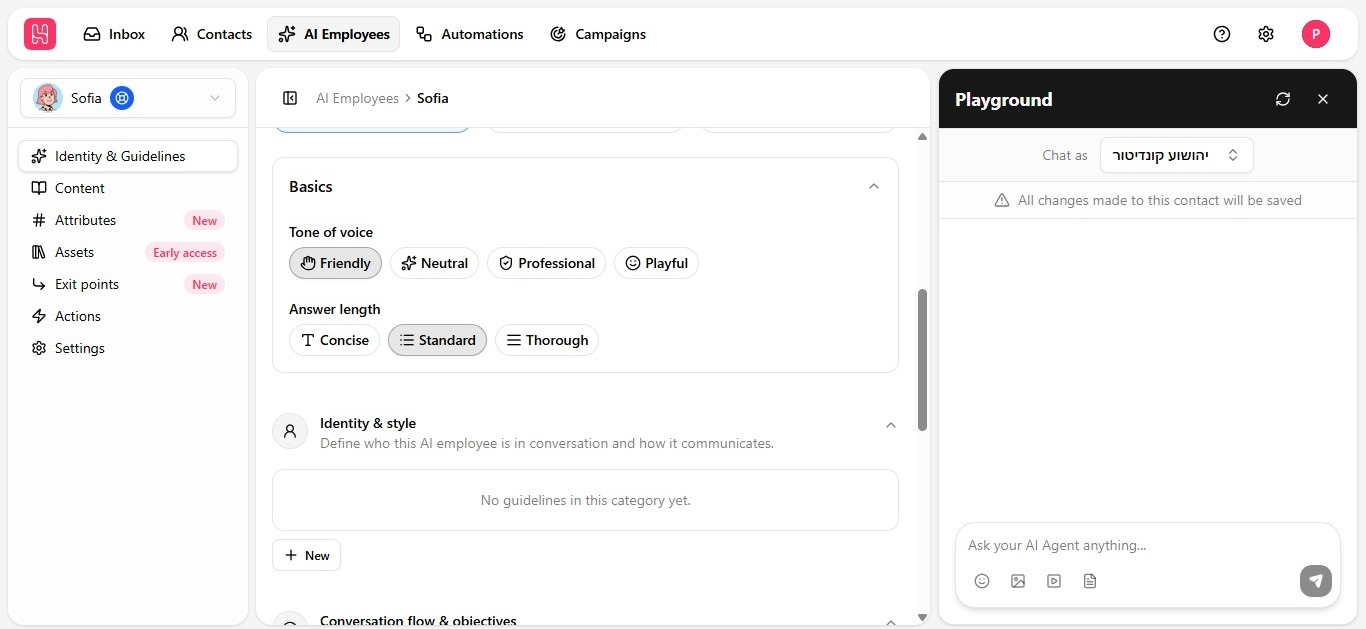Open the Chat as contact dropdown
The height and width of the screenshot is (629, 1366).
(x=1176, y=155)
